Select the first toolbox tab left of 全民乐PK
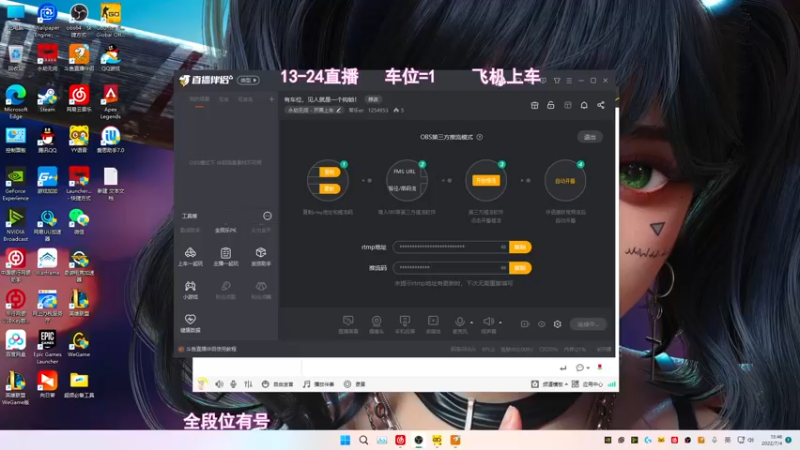The width and height of the screenshot is (800, 450). pyautogui.click(x=190, y=230)
